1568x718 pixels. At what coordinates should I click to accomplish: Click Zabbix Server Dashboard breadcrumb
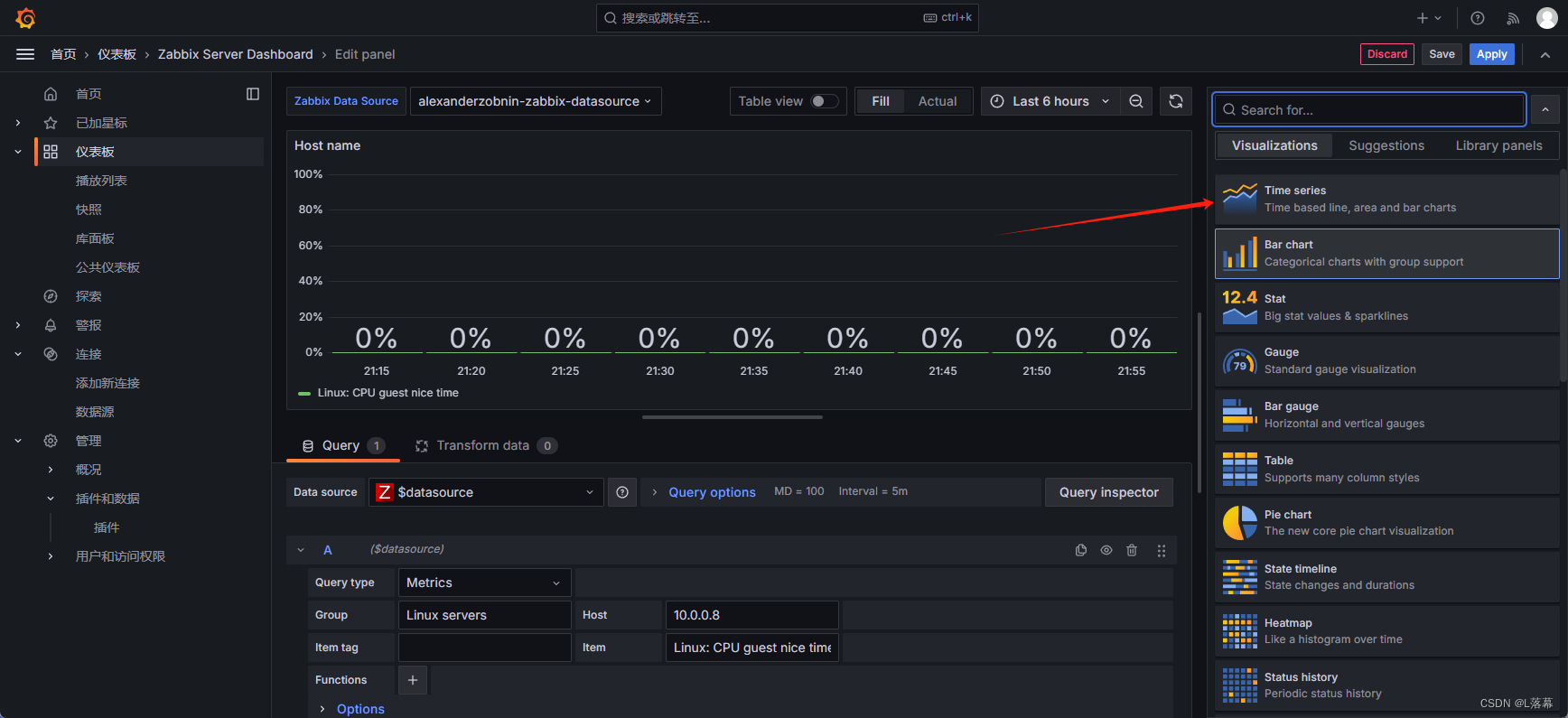pos(235,54)
